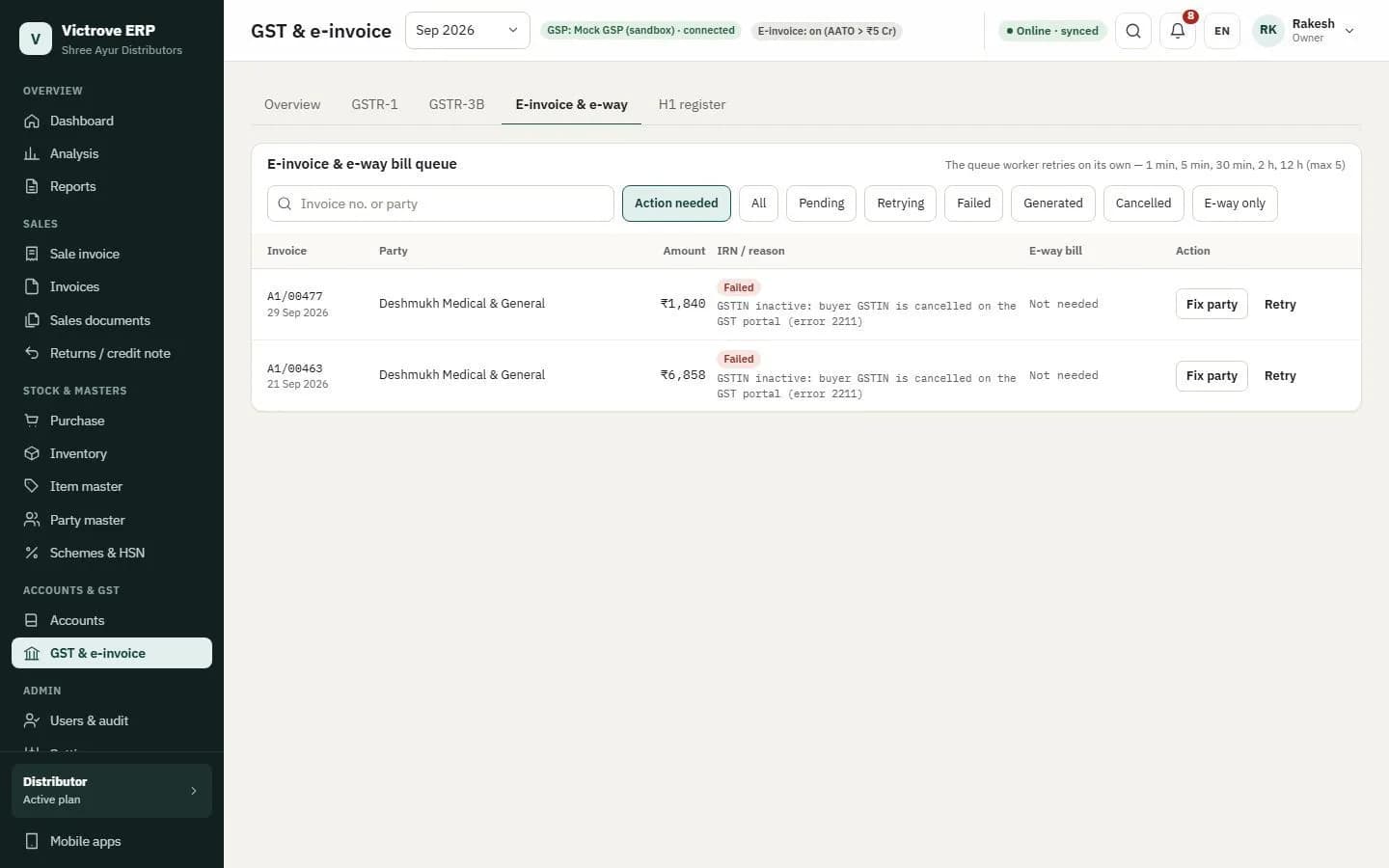Apply the E-way only filter
Screen dimensions: 1389x868
(x=1235, y=203)
